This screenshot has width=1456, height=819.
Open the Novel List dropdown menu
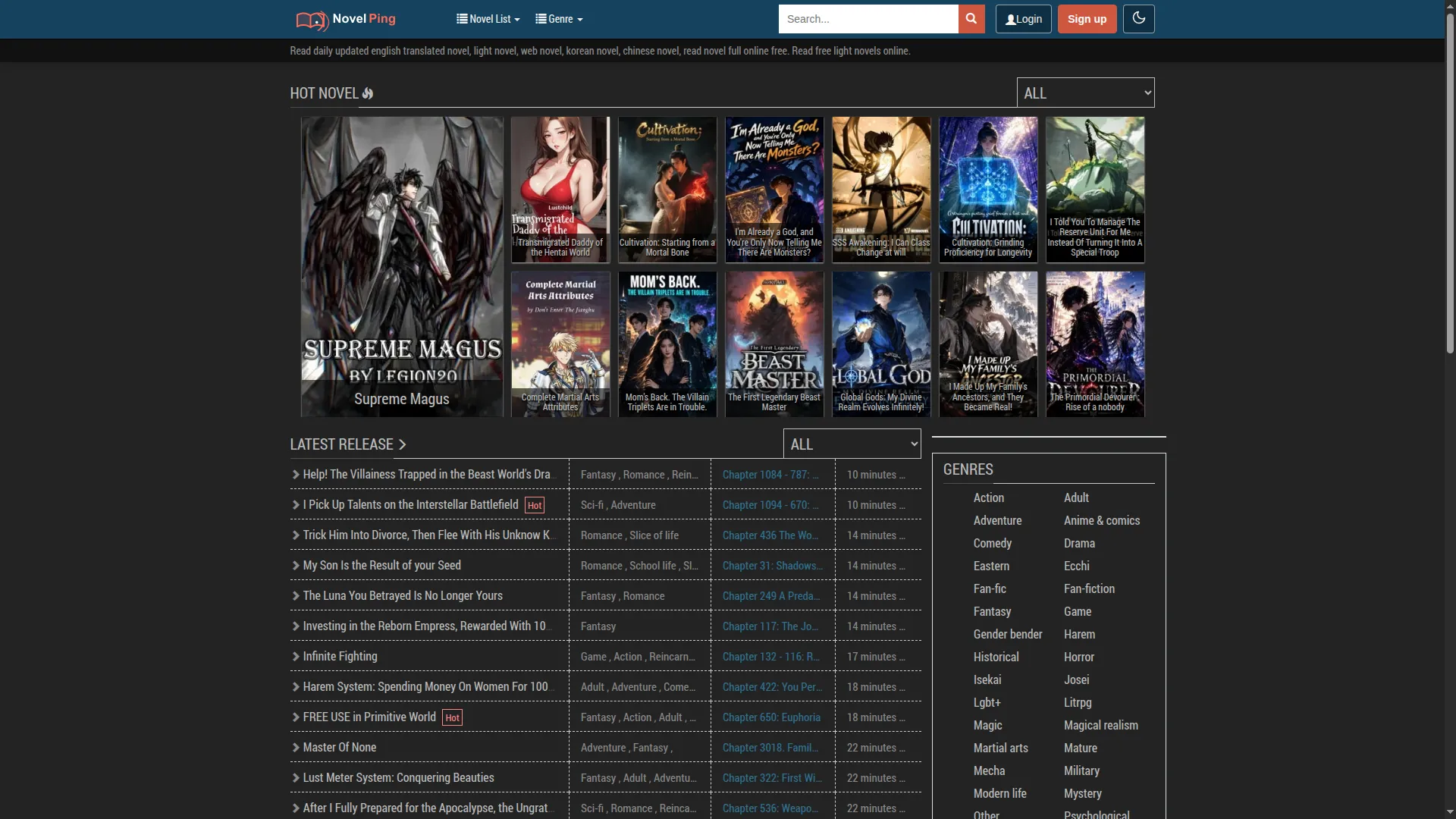[x=488, y=19]
